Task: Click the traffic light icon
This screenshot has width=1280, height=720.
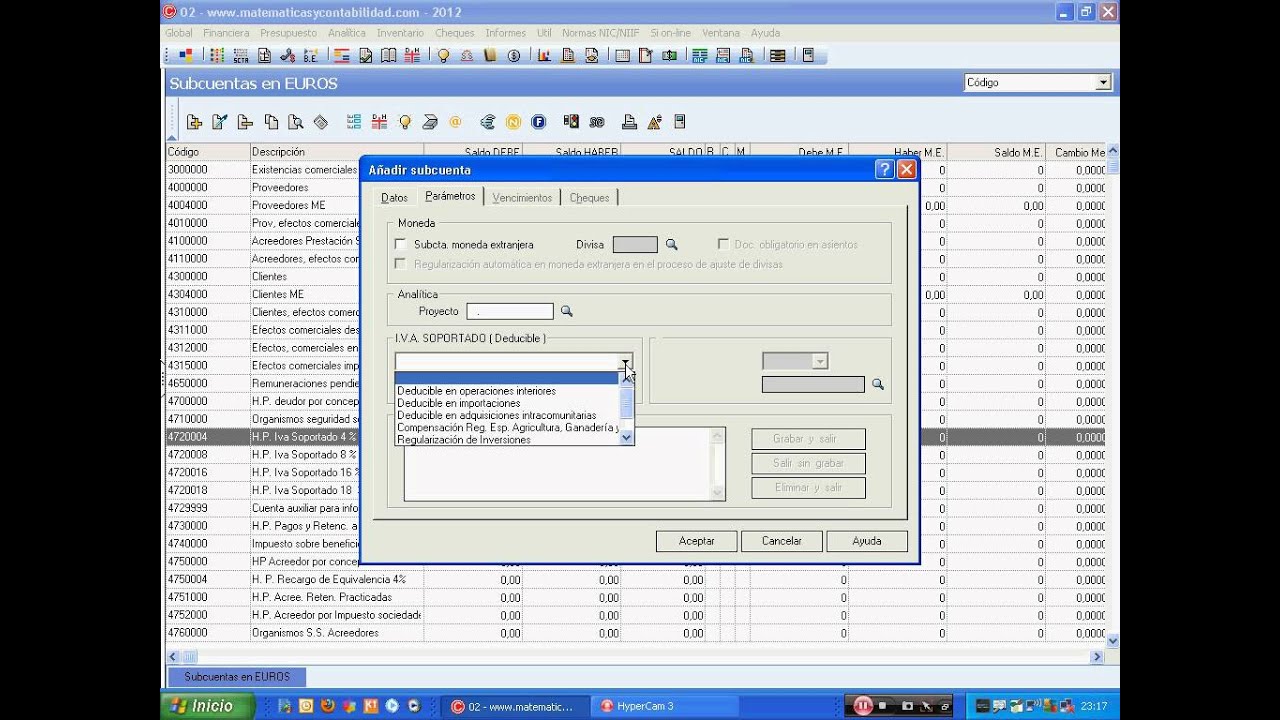Action: click(571, 122)
